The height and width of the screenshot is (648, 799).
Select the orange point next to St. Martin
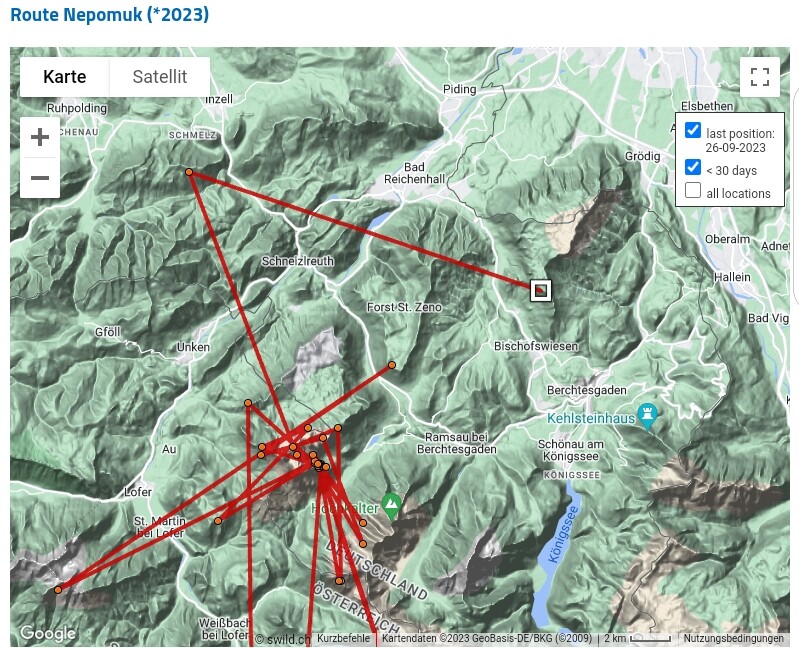pyautogui.click(x=218, y=521)
